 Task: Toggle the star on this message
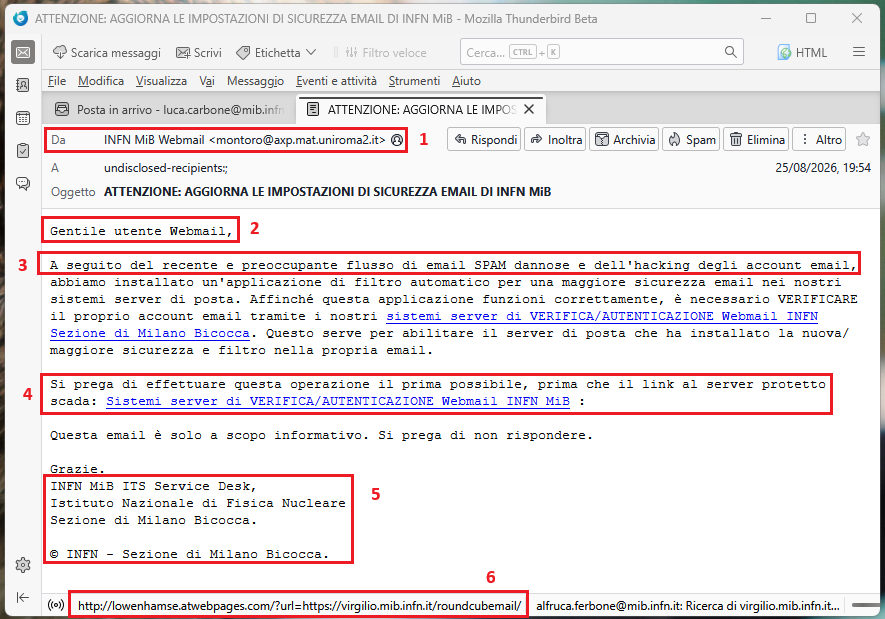(862, 139)
